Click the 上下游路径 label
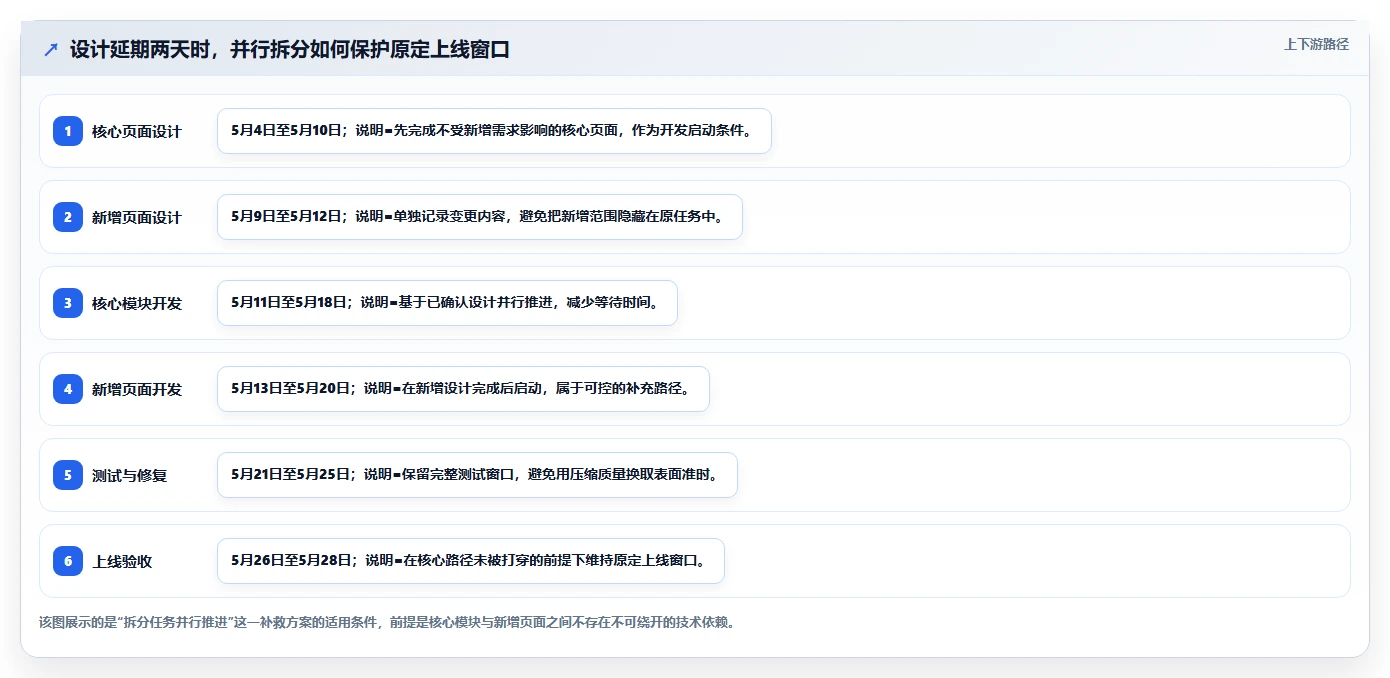Image resolution: width=1390 pixels, height=678 pixels. tap(1316, 44)
